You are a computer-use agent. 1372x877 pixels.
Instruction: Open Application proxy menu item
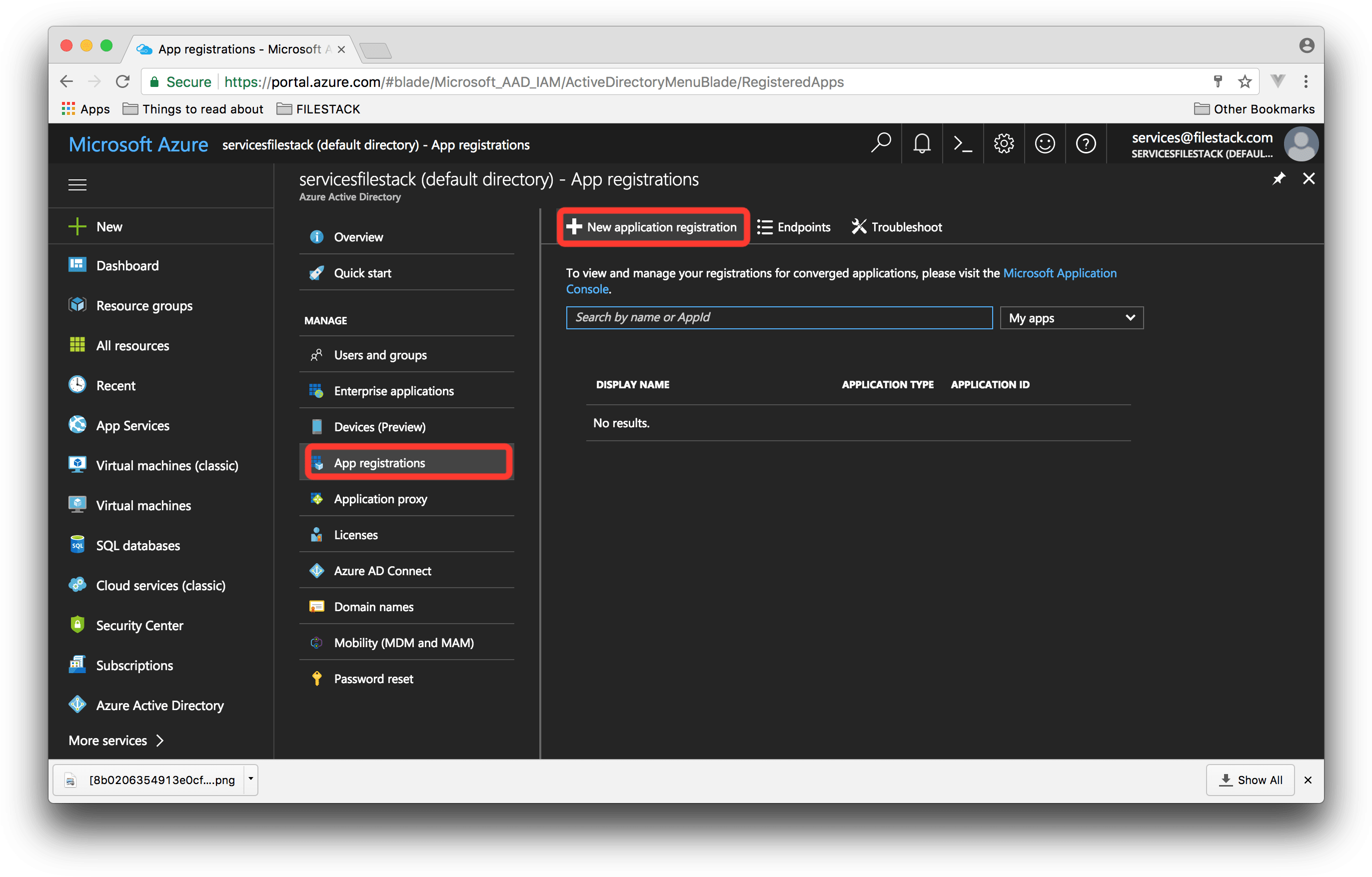click(x=407, y=498)
